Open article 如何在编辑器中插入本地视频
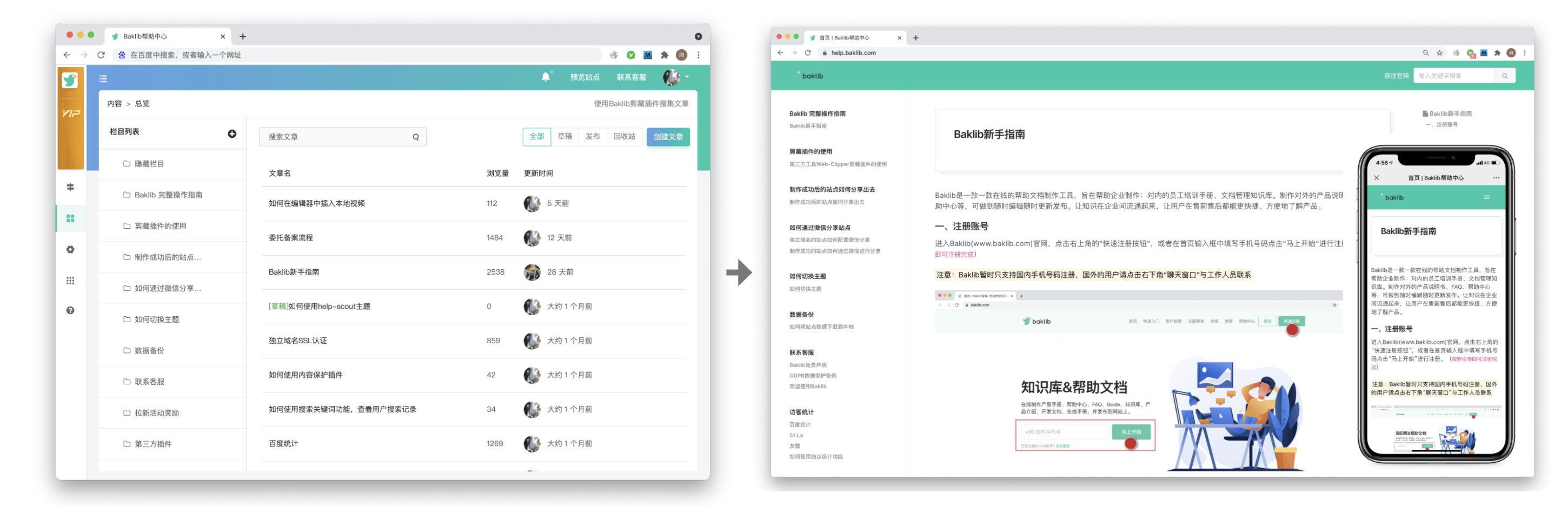1568x506 pixels. pos(316,203)
